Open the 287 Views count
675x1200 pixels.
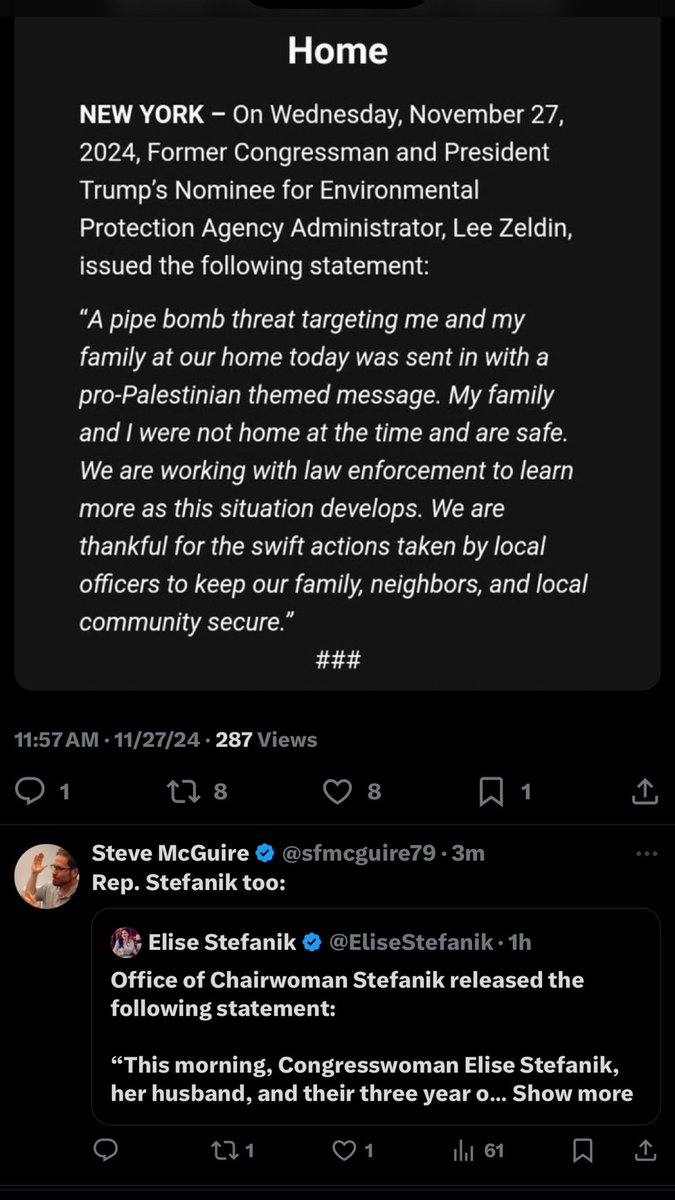point(266,740)
